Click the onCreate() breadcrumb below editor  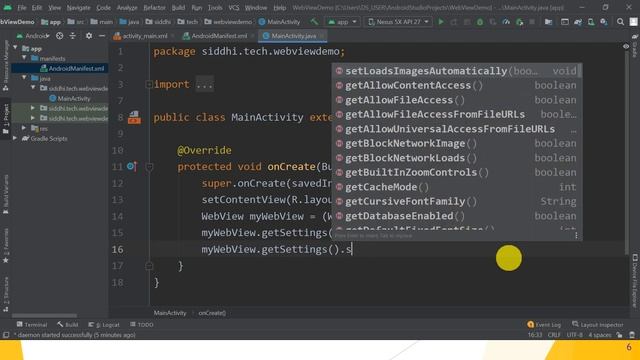coord(212,313)
